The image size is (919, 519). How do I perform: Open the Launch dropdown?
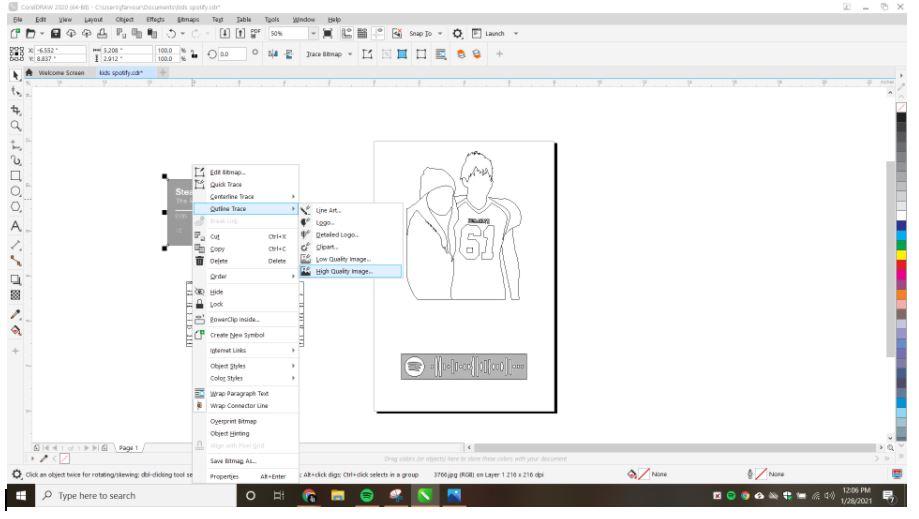[516, 33]
